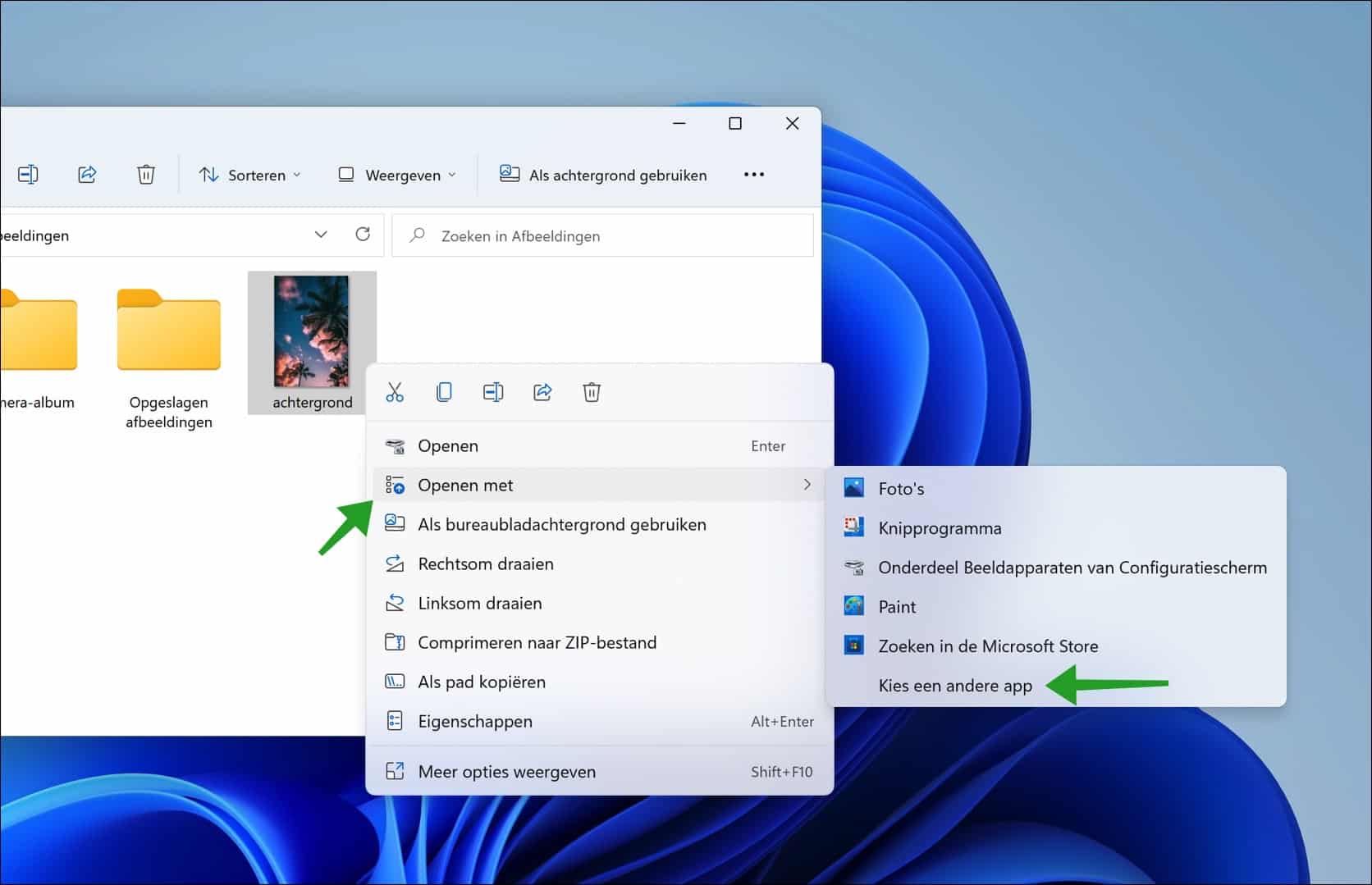Click the Rename icon in the top toolbar
The image size is (1372, 885).
[28, 174]
